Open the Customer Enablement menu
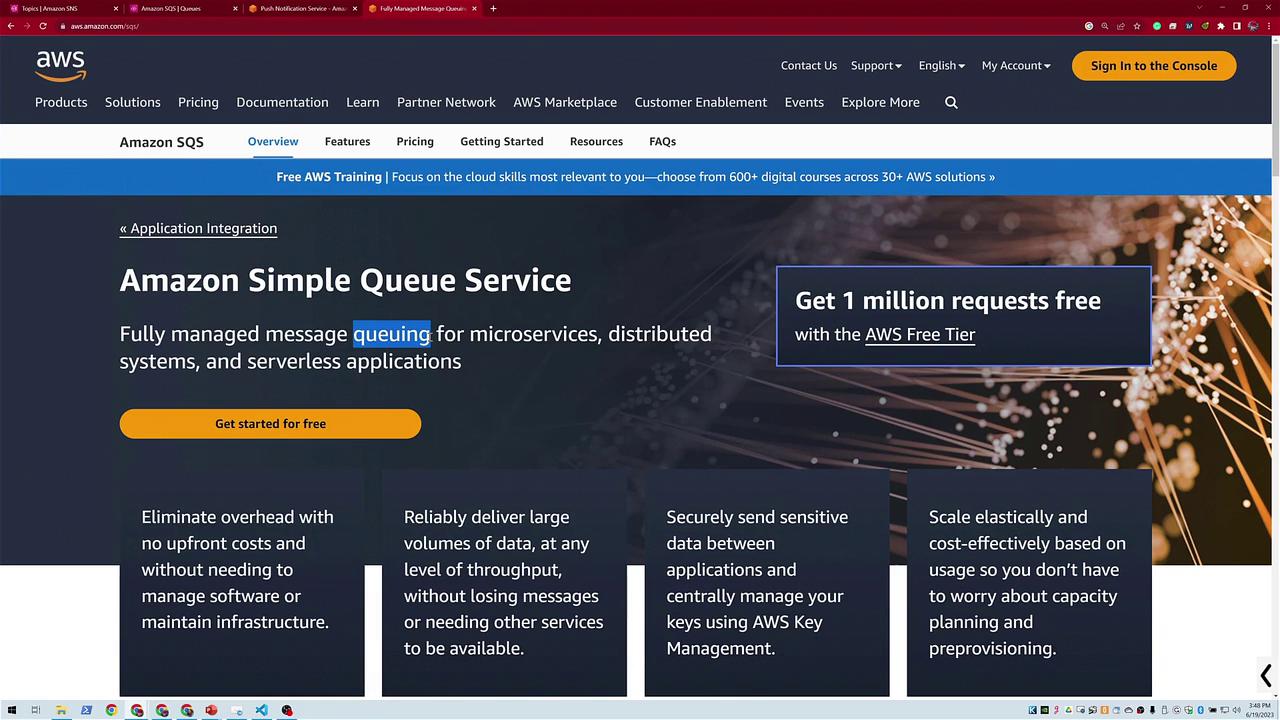This screenshot has height=720, width=1280. click(701, 102)
